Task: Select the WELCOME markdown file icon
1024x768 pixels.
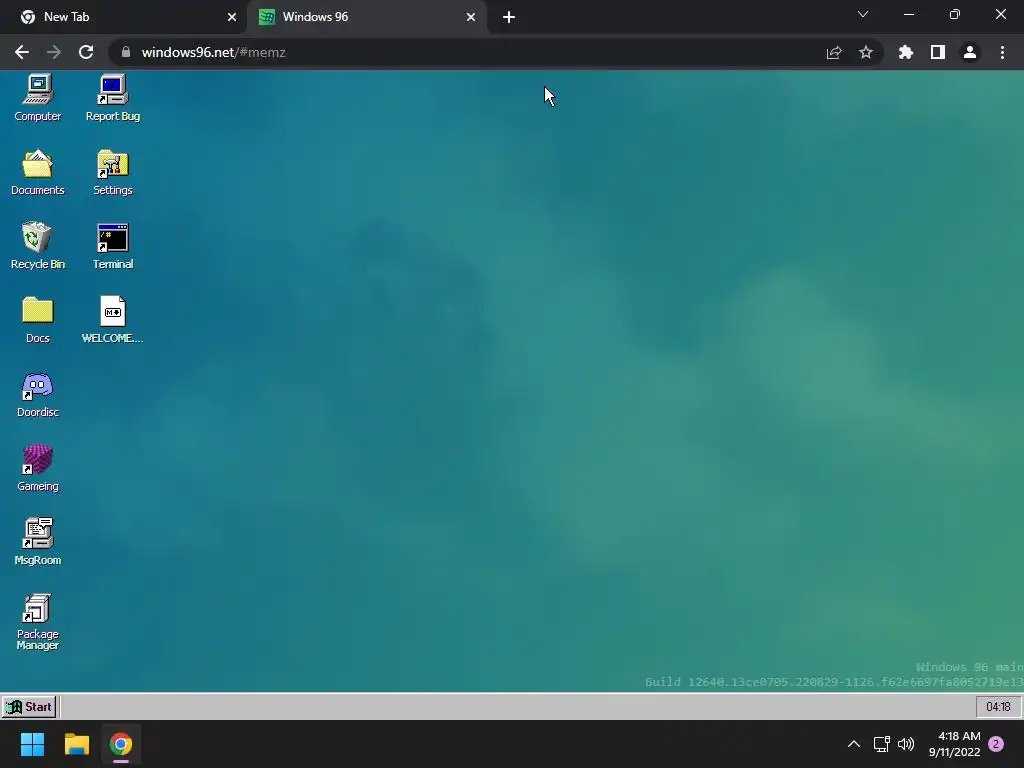Action: tap(112, 320)
